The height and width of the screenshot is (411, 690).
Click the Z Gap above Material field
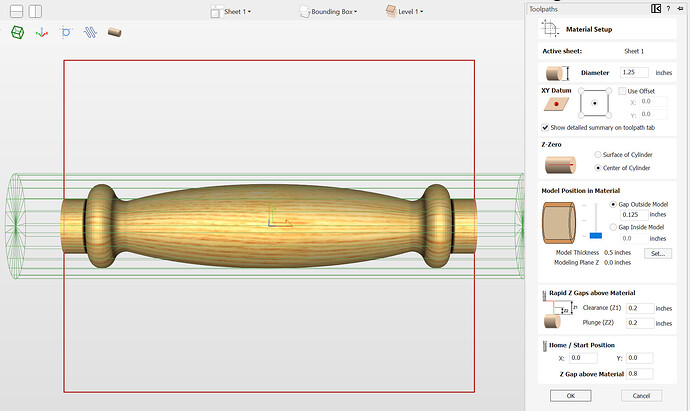pyautogui.click(x=639, y=374)
